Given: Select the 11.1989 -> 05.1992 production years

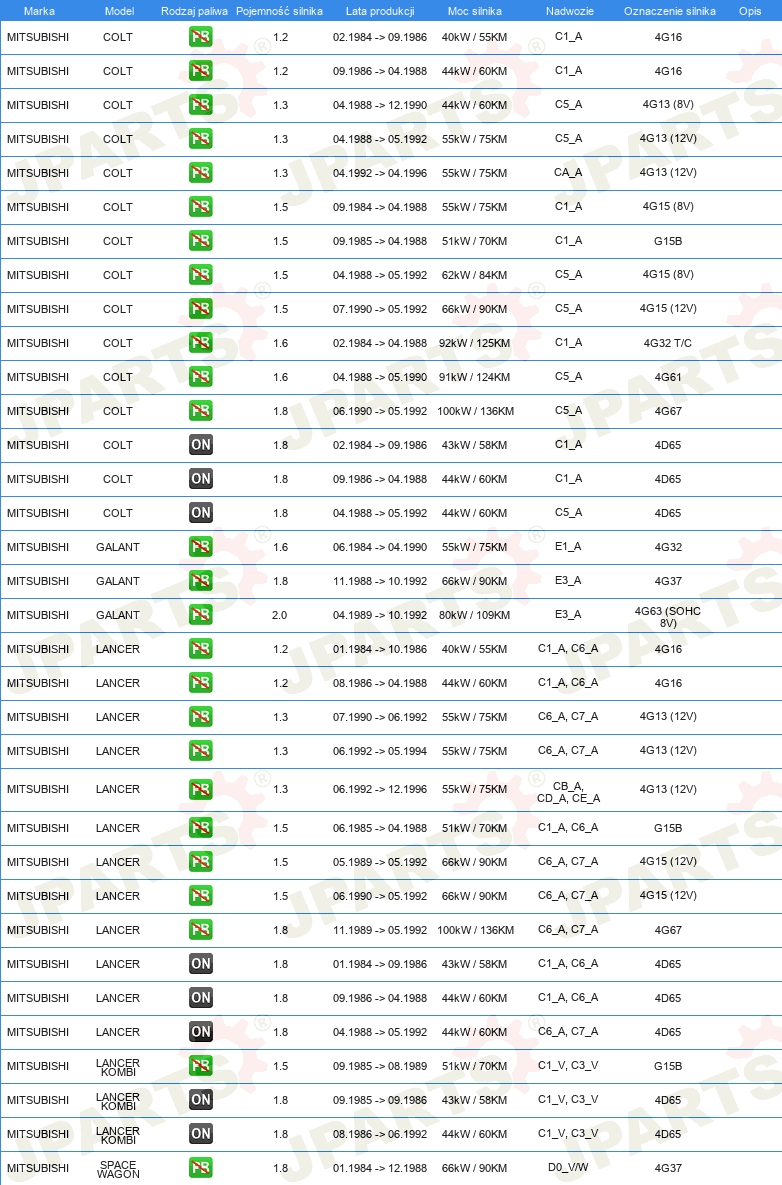Looking at the screenshot, I should pos(380,930).
